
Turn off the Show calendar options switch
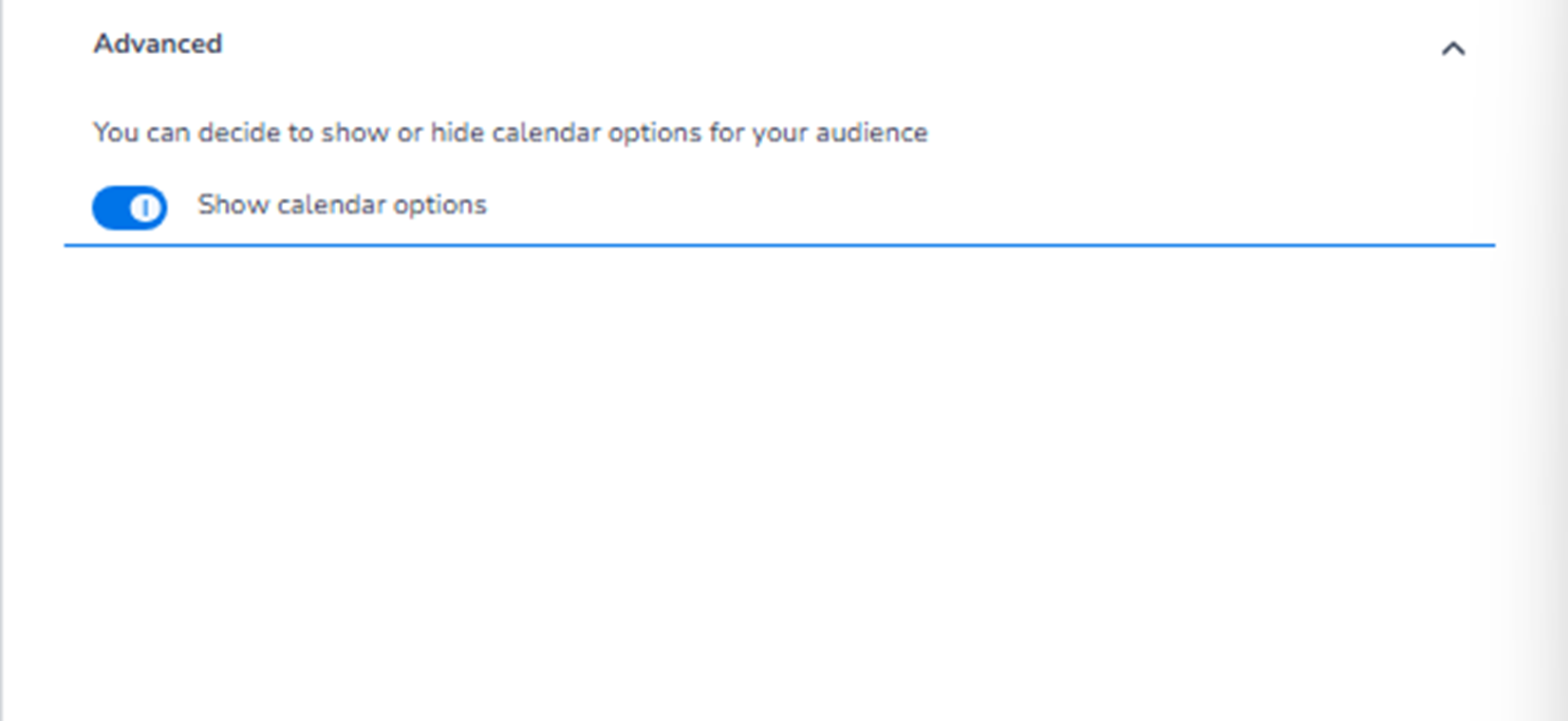coord(129,207)
